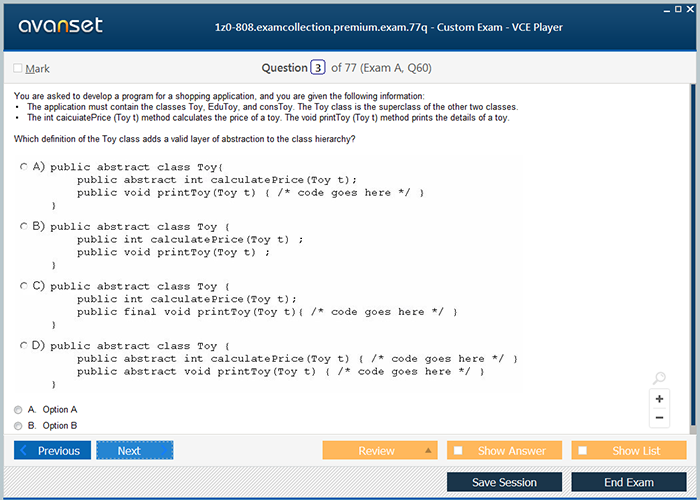Click the magnifier search icon
The height and width of the screenshot is (500, 700).
point(659,378)
